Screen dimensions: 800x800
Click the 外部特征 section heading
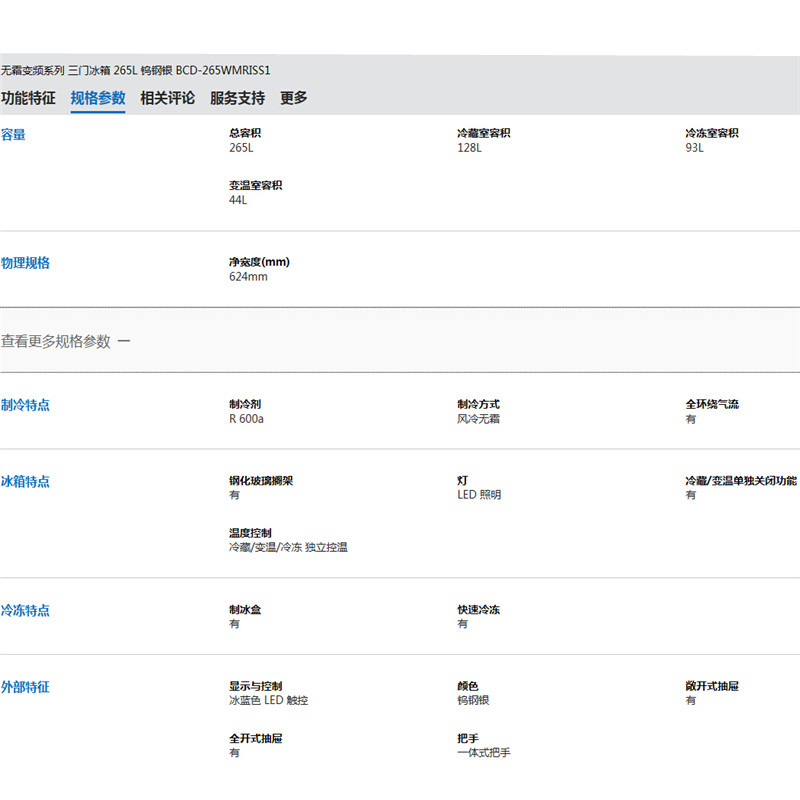click(x=25, y=688)
